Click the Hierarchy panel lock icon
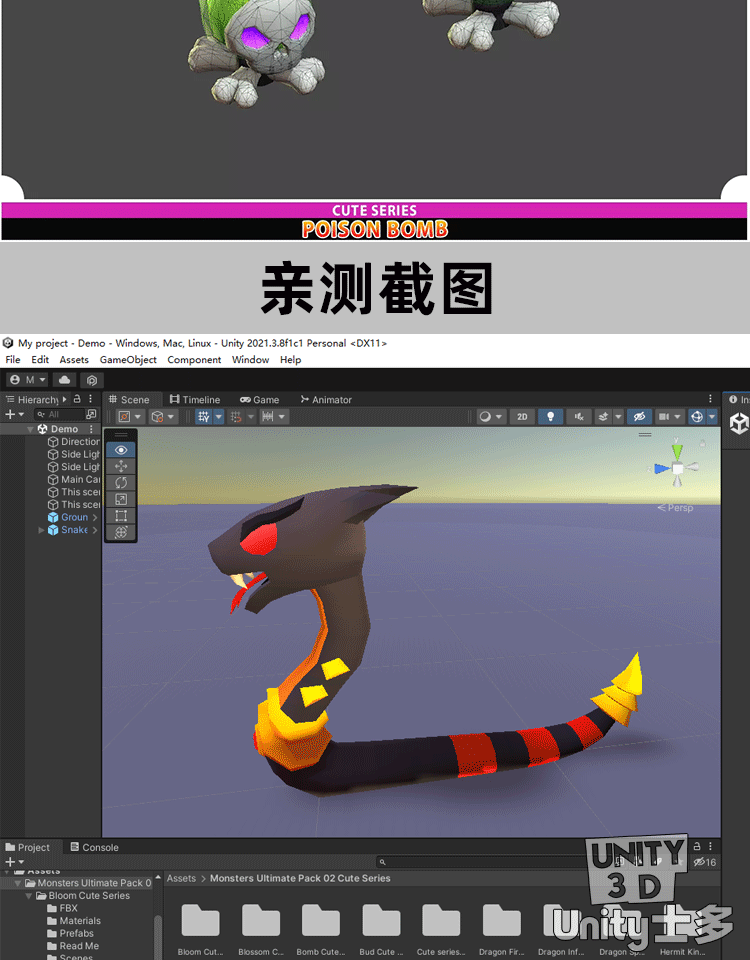The width and height of the screenshot is (750, 960). tap(77, 399)
